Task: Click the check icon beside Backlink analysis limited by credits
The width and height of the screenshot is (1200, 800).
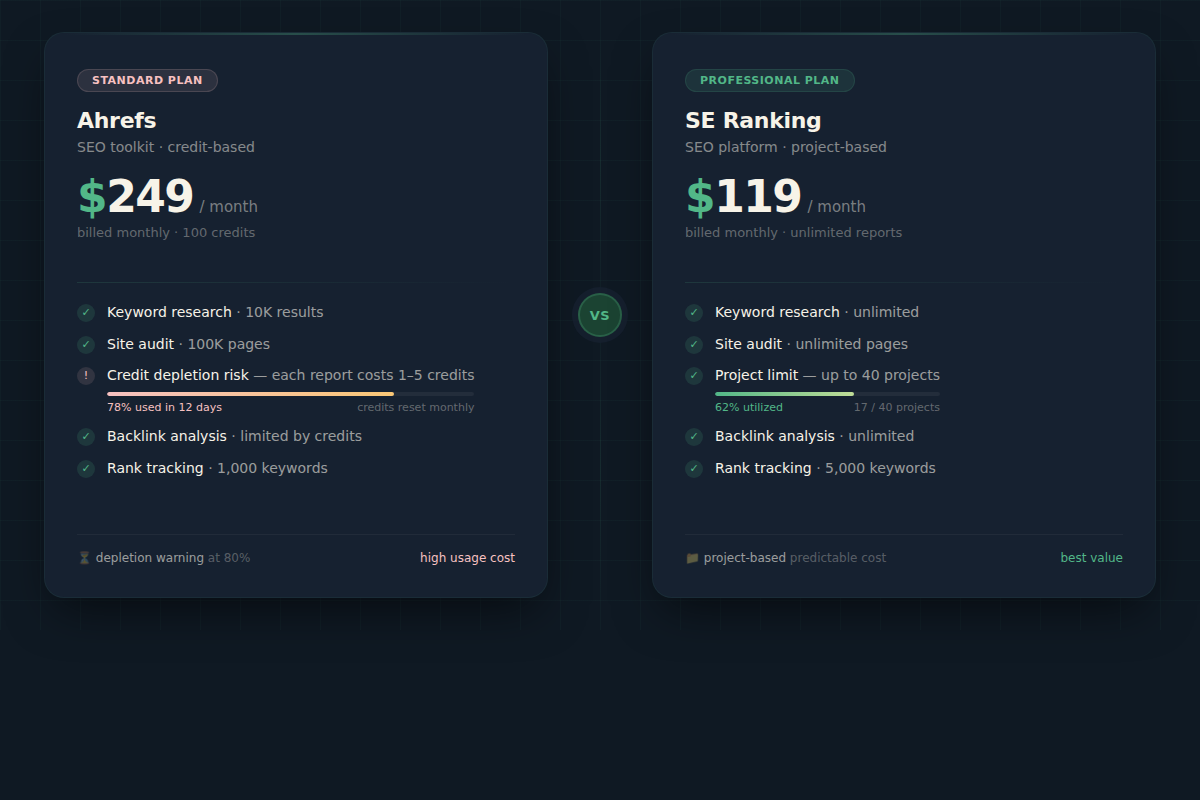Action: pyautogui.click(x=86, y=437)
